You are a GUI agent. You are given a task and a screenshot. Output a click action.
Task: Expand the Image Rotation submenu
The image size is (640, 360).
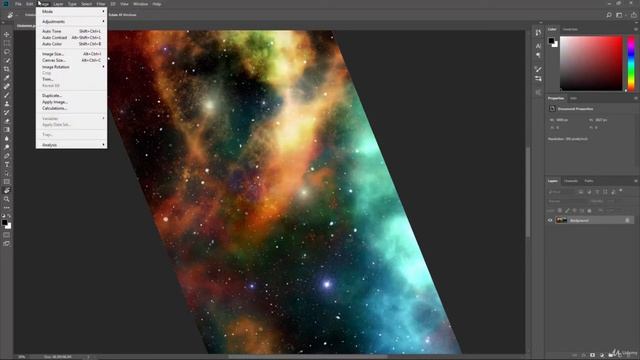[71, 67]
